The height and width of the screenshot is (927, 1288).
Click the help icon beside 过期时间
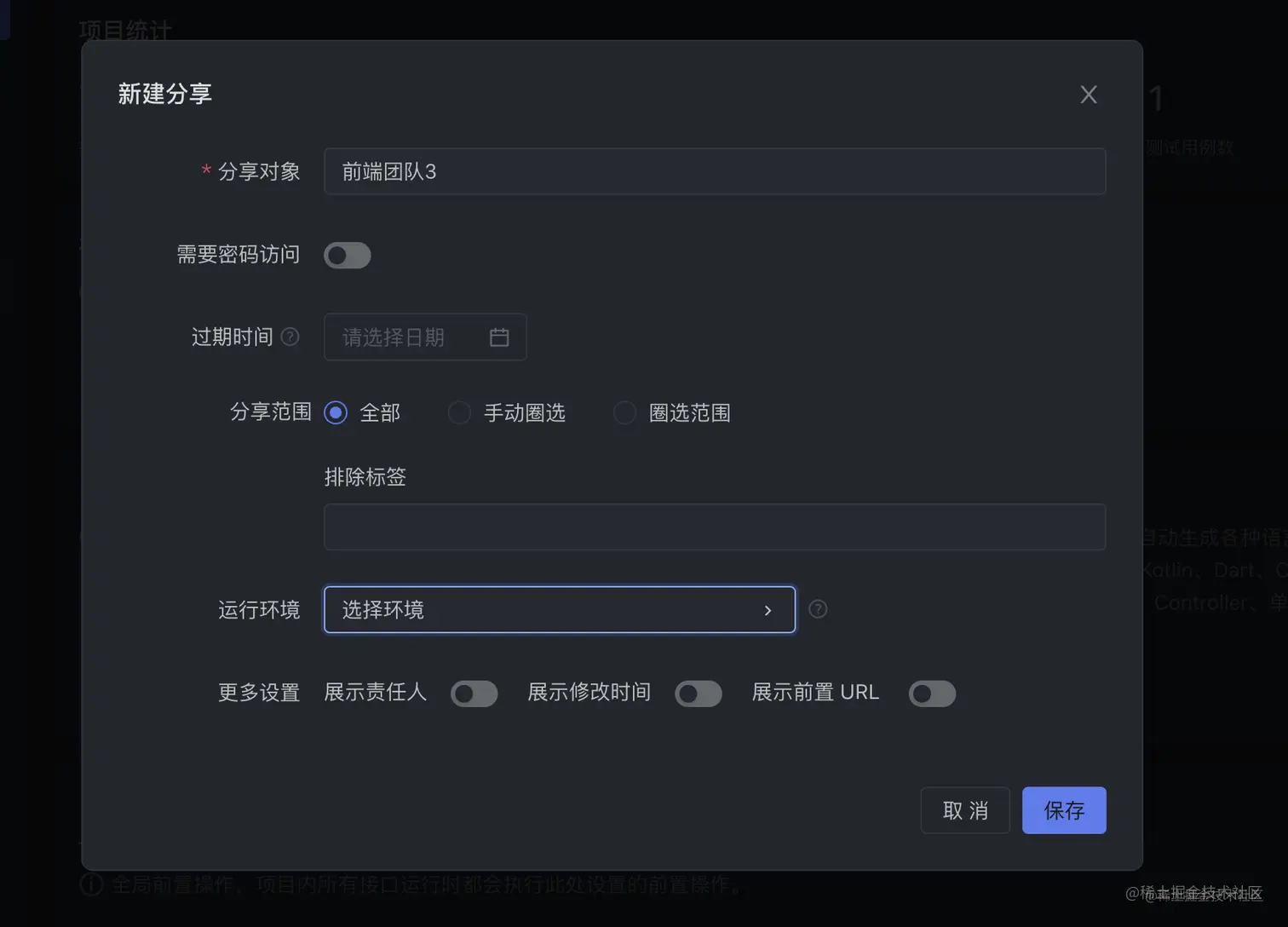click(290, 337)
